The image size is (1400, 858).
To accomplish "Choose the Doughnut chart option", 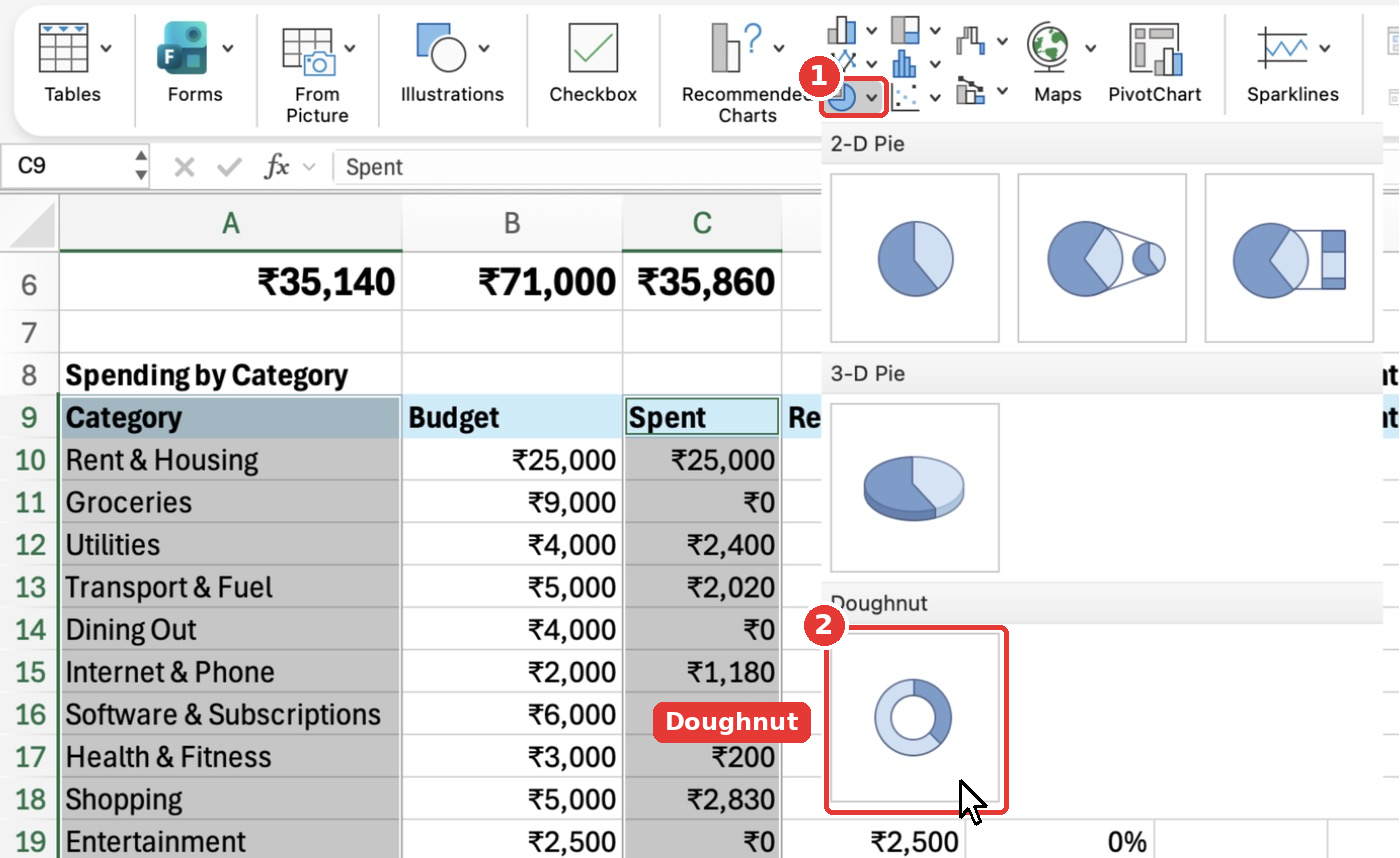I will click(x=915, y=718).
